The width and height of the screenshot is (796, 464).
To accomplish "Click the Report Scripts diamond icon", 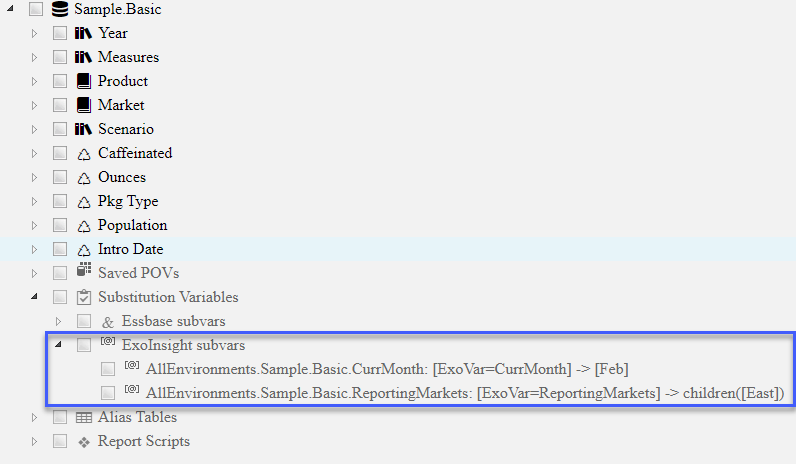I will (x=84, y=443).
